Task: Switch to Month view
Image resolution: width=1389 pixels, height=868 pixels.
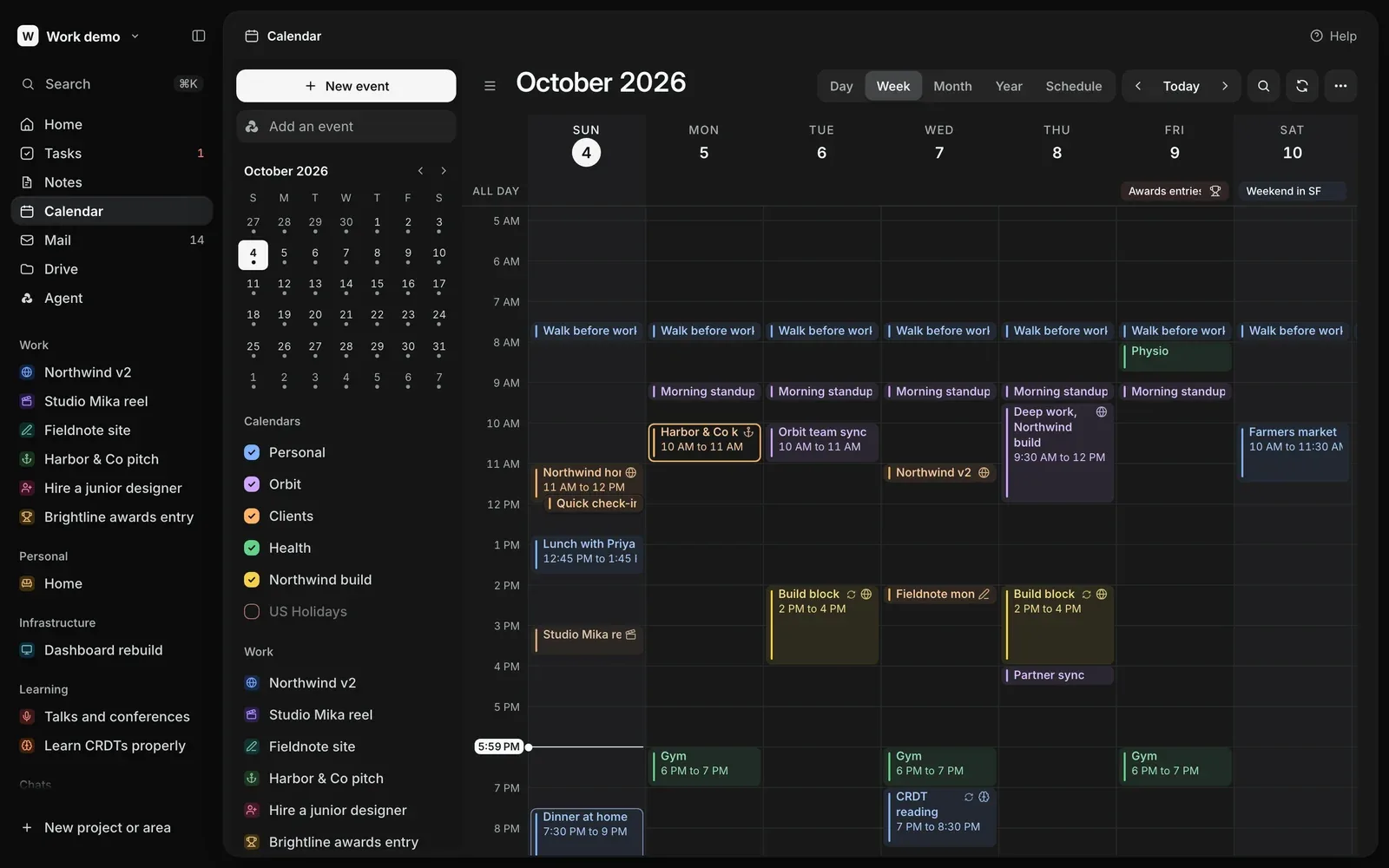Action: (x=952, y=86)
